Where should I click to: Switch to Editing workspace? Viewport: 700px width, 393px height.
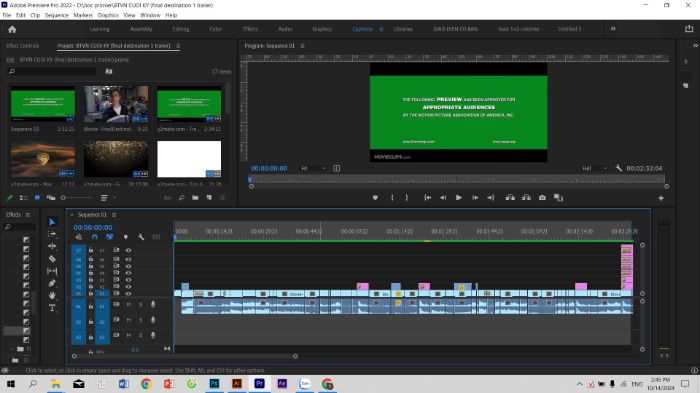pos(181,29)
